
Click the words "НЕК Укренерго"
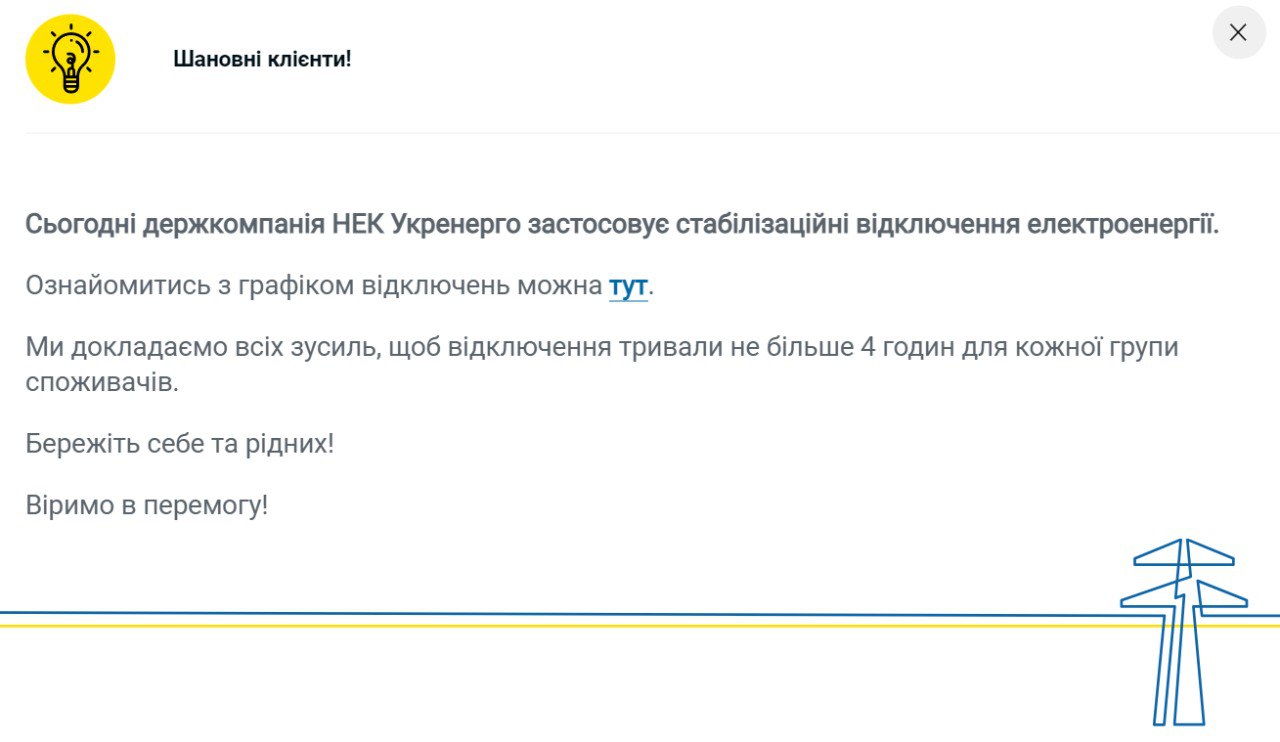[427, 224]
